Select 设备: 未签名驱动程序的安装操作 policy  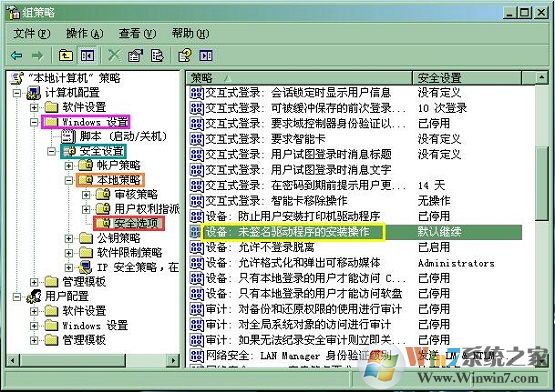[287, 232]
